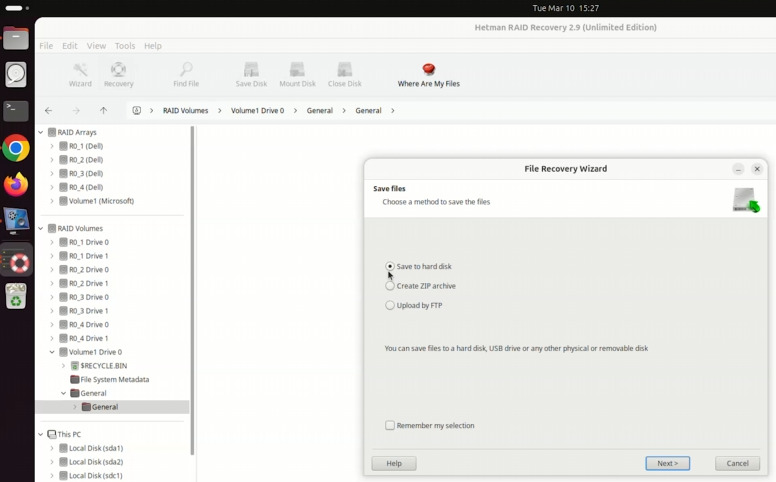The image size is (776, 482).
Task: Go back with the left arrow
Action: pos(48,110)
